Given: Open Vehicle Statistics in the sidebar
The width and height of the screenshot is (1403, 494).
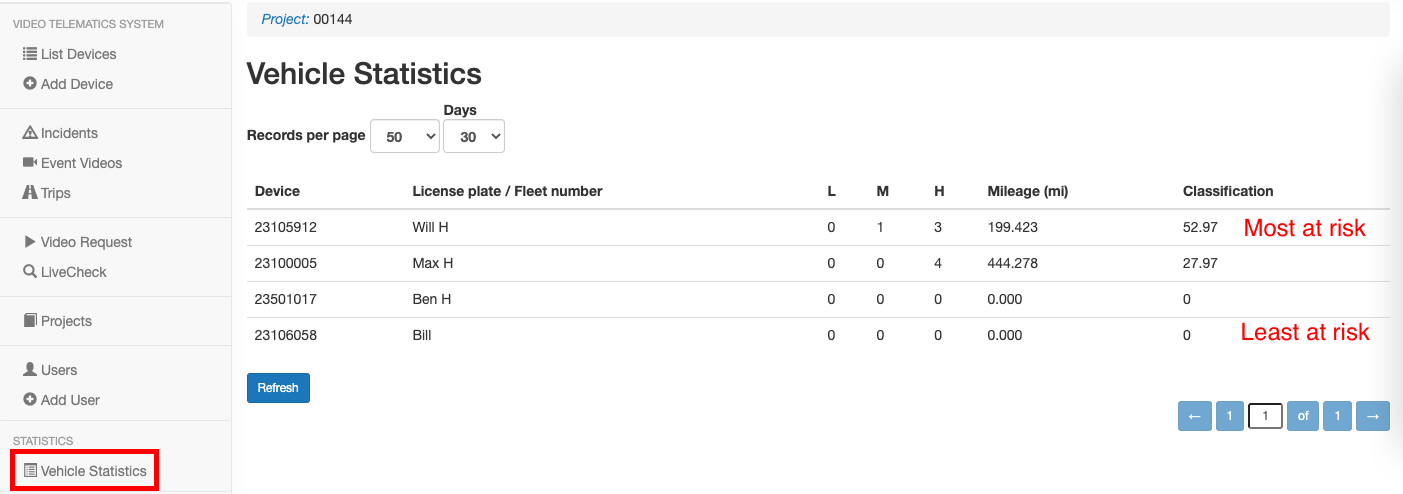Looking at the screenshot, I should (x=85, y=471).
